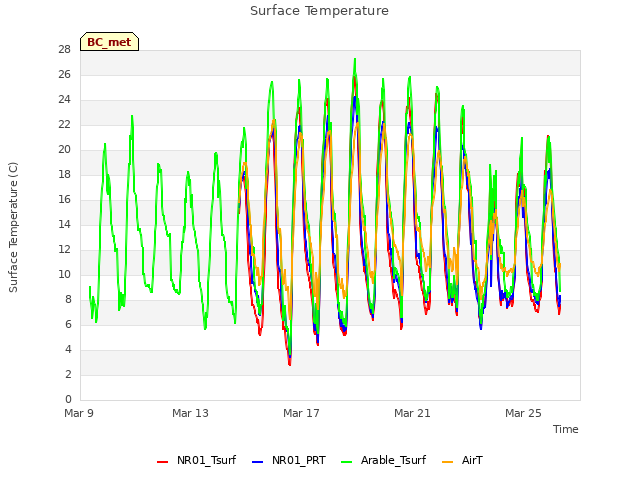Screen dimensions: 640x480
Task: Click the green Arable_Tsurf legend swatch
Action: (347, 462)
